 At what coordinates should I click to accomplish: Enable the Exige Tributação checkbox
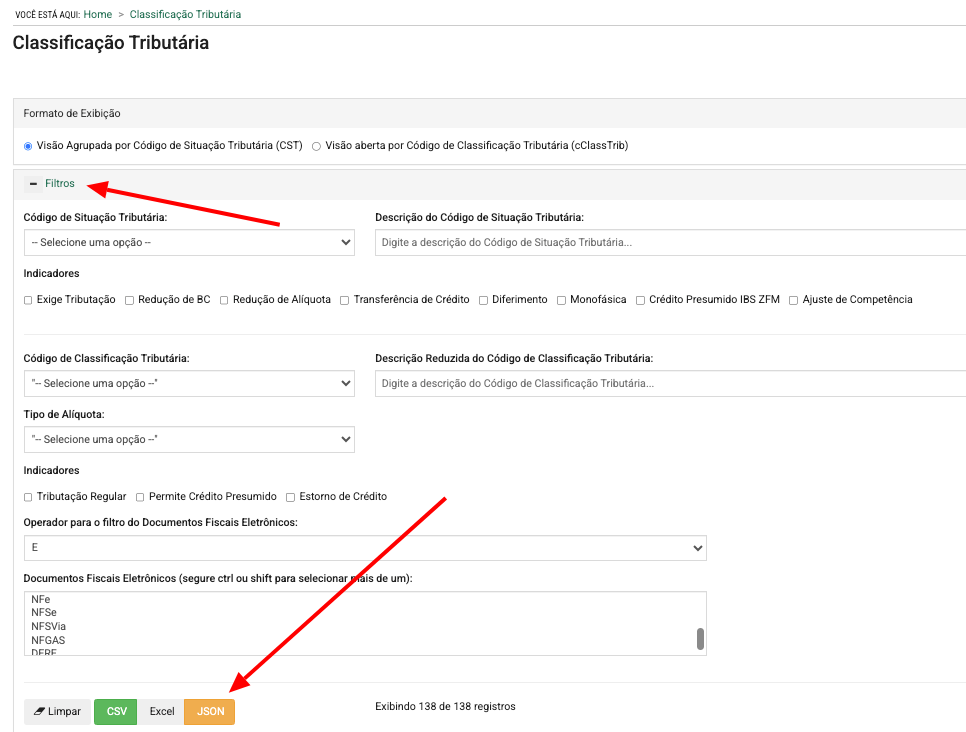[29, 300]
